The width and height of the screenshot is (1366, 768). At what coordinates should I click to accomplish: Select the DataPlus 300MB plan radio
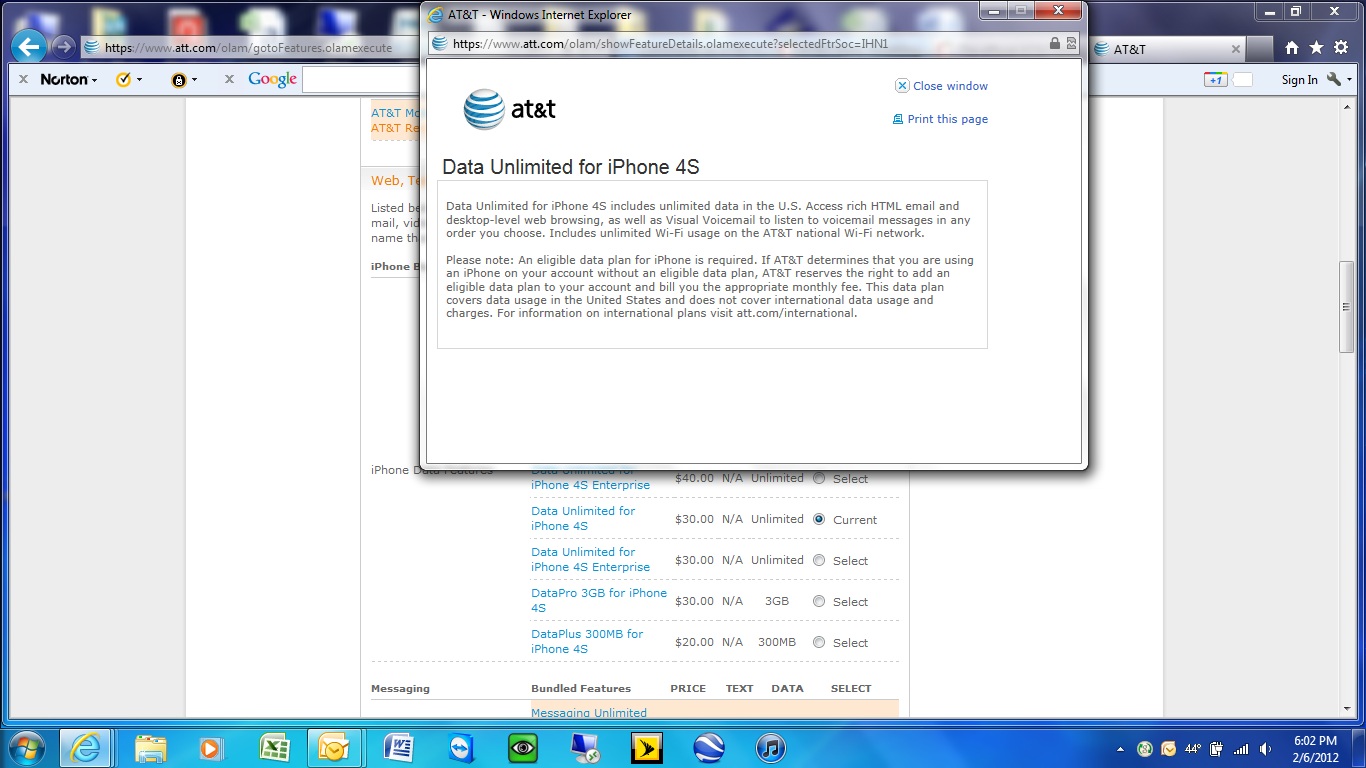[819, 642]
